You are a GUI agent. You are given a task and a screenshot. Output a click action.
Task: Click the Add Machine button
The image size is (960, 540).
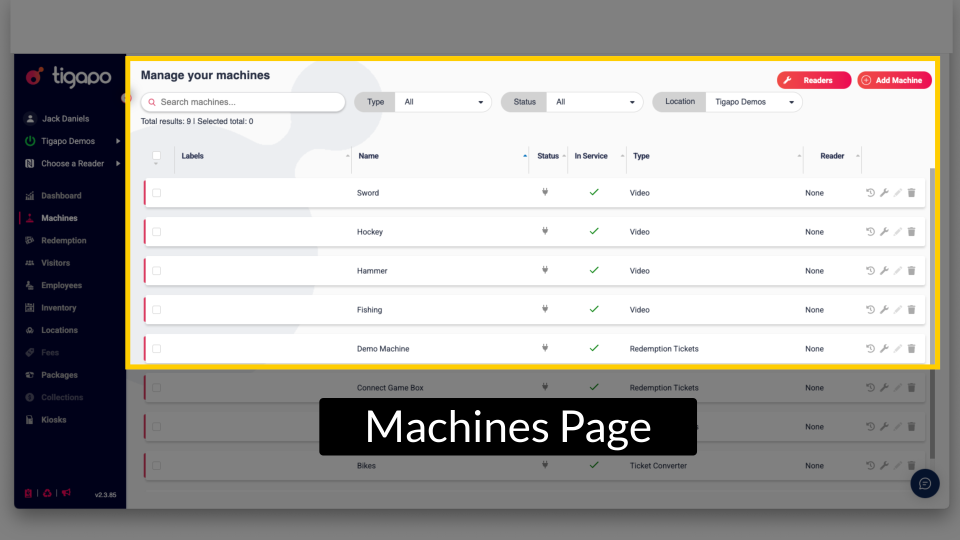tap(894, 80)
